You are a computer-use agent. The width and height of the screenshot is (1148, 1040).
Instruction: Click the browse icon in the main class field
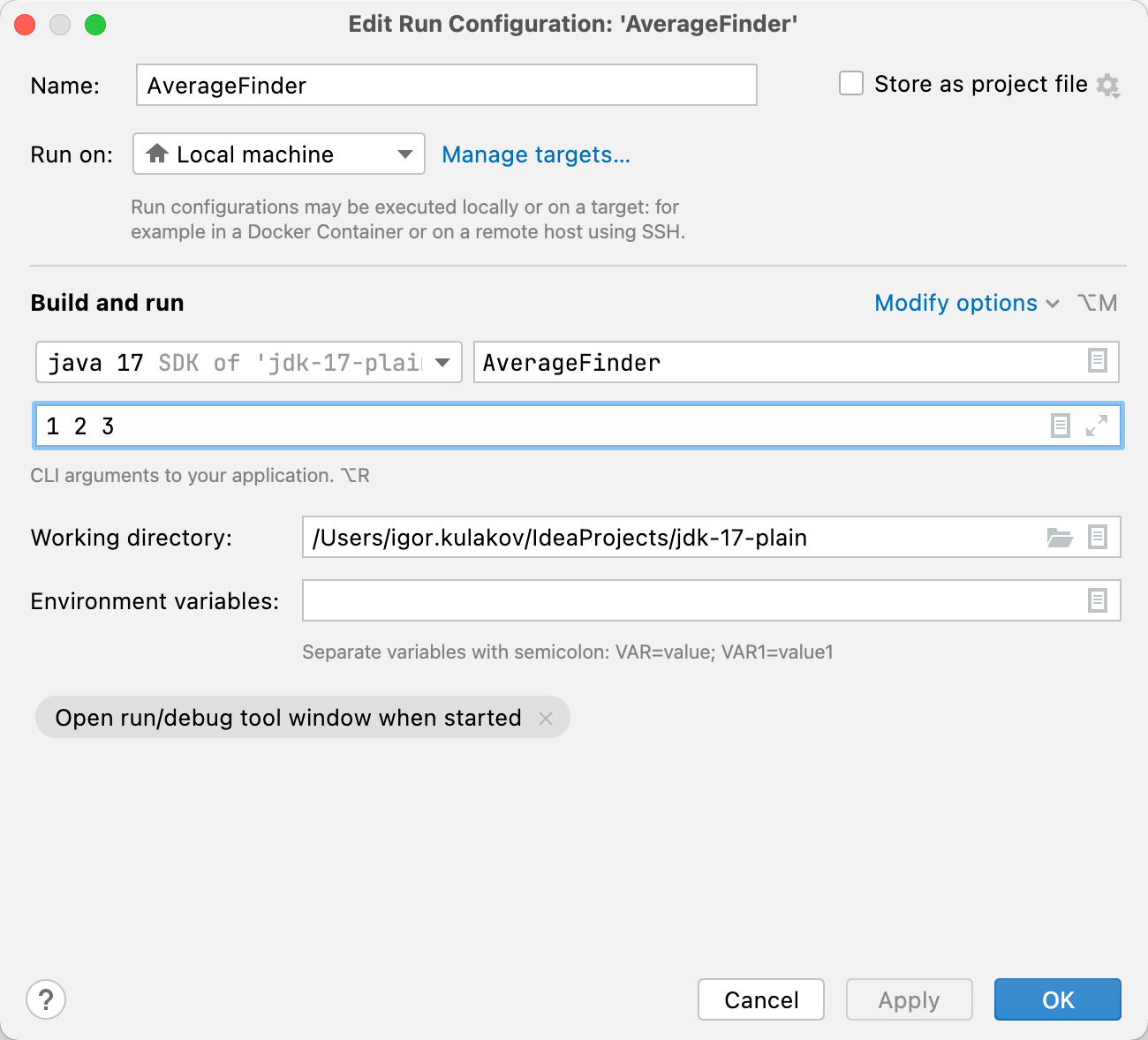point(1097,361)
